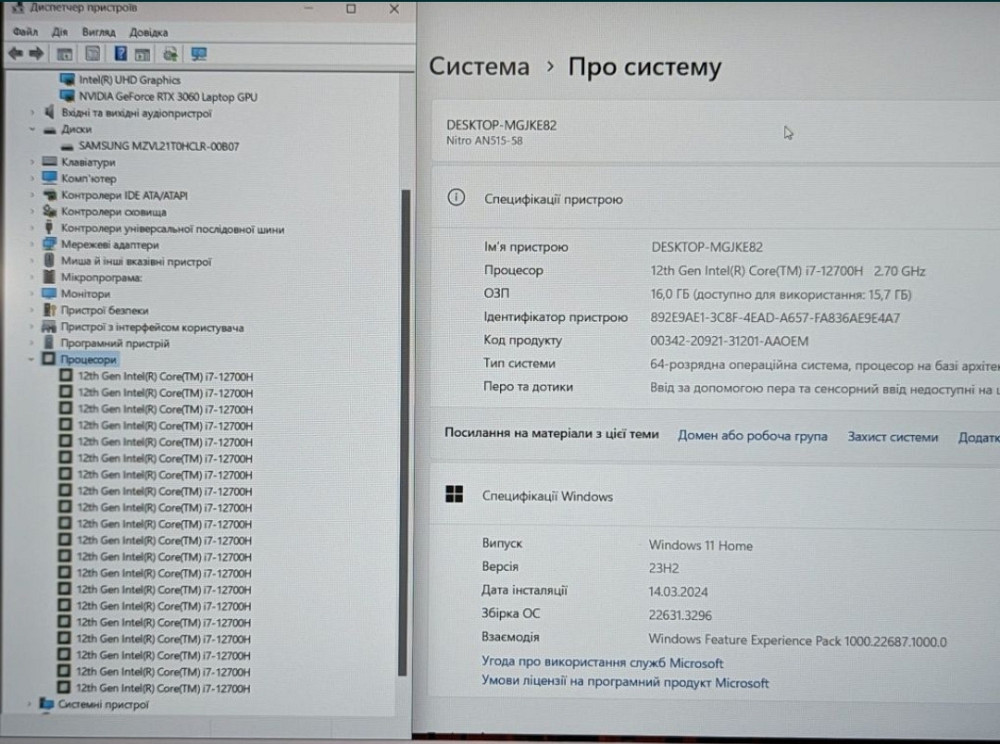Open the Файл menu

[x=26, y=32]
